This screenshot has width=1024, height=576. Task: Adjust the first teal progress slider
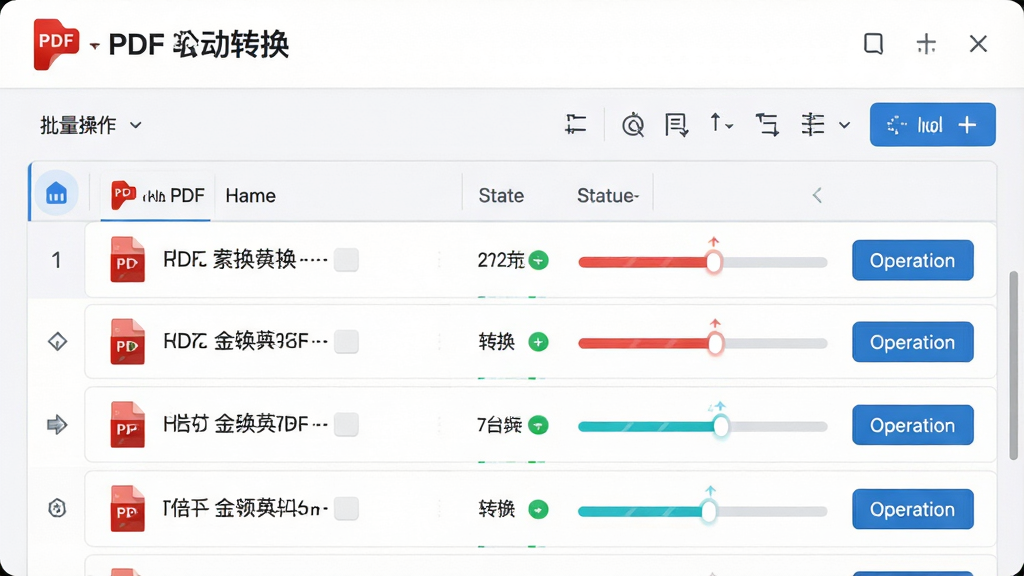click(x=721, y=426)
